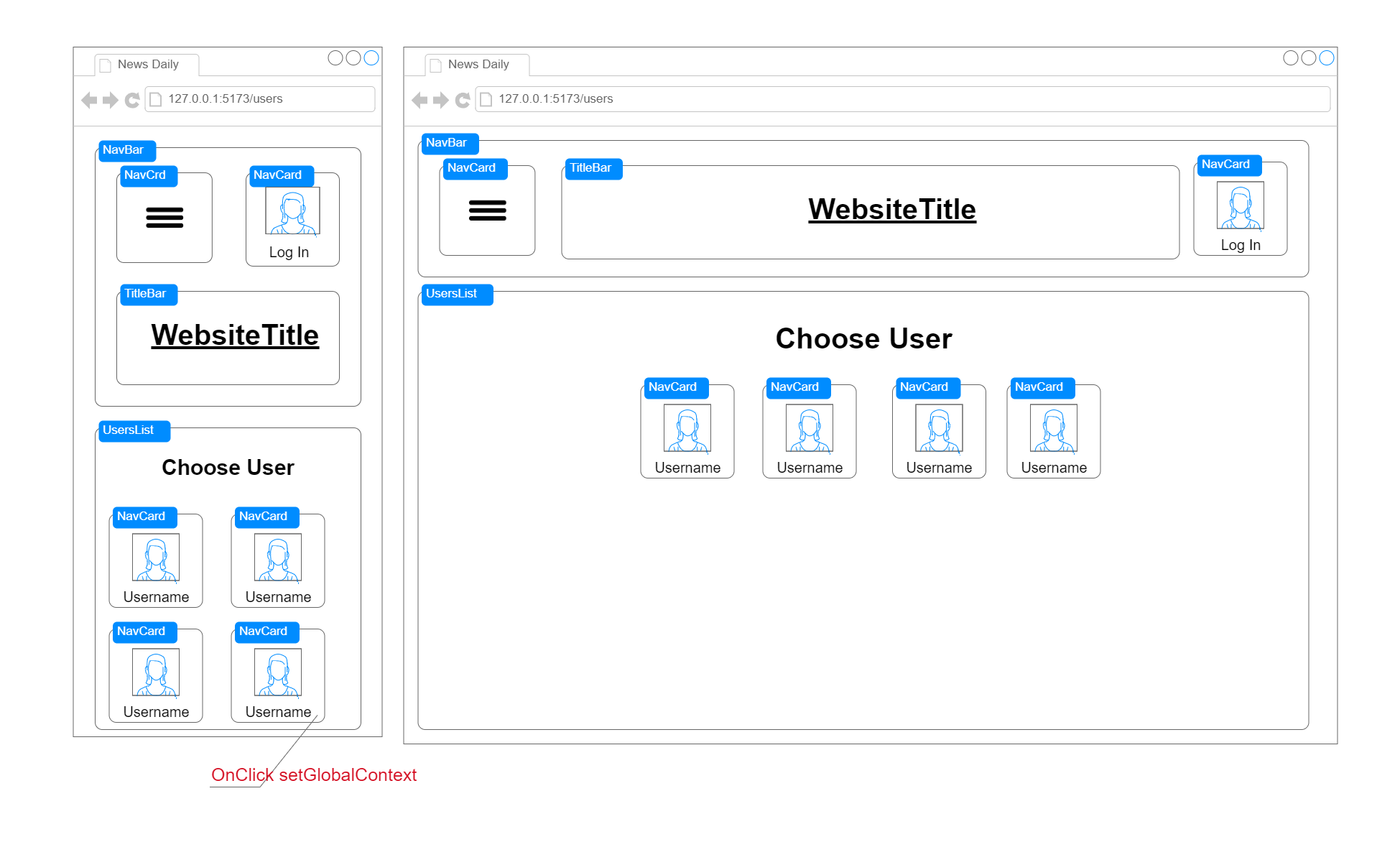1400x842 pixels.
Task: Click reload icon in narrow browser window
Action: click(x=132, y=100)
